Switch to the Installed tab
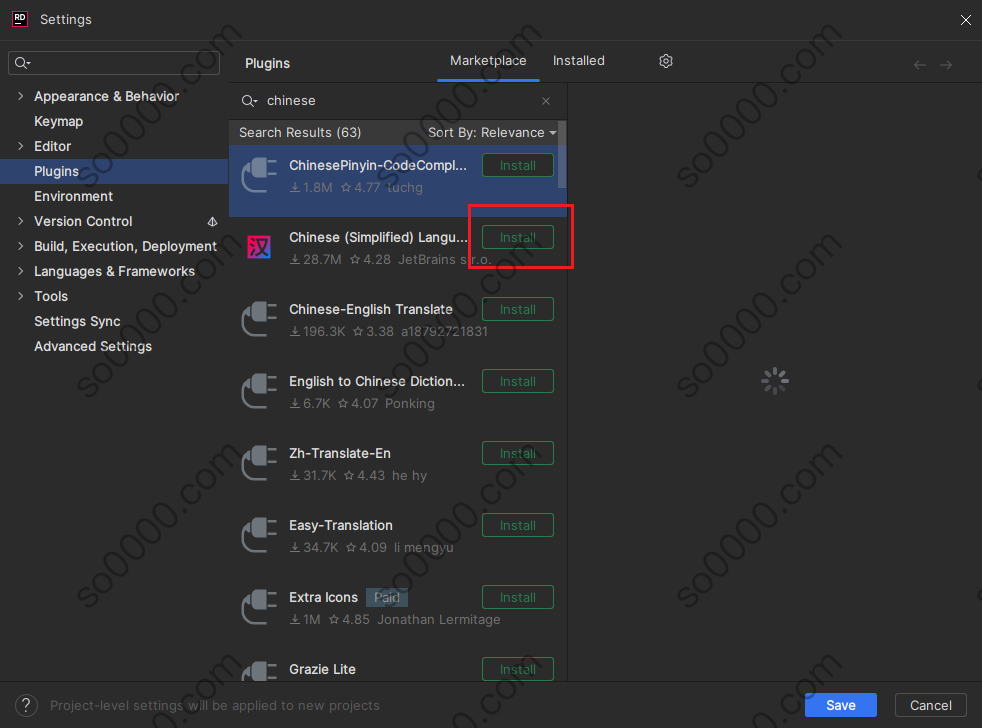 pyautogui.click(x=578, y=61)
